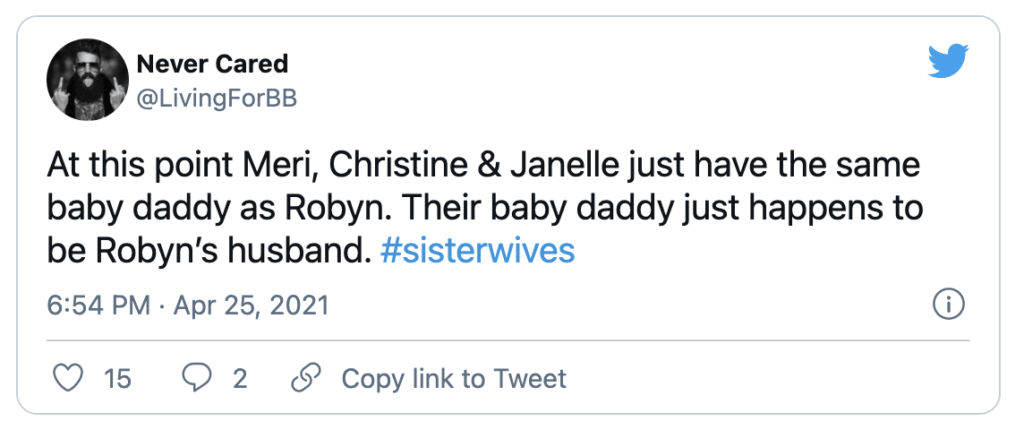
Task: Click the 6:54 PM time text
Action: (x=99, y=304)
